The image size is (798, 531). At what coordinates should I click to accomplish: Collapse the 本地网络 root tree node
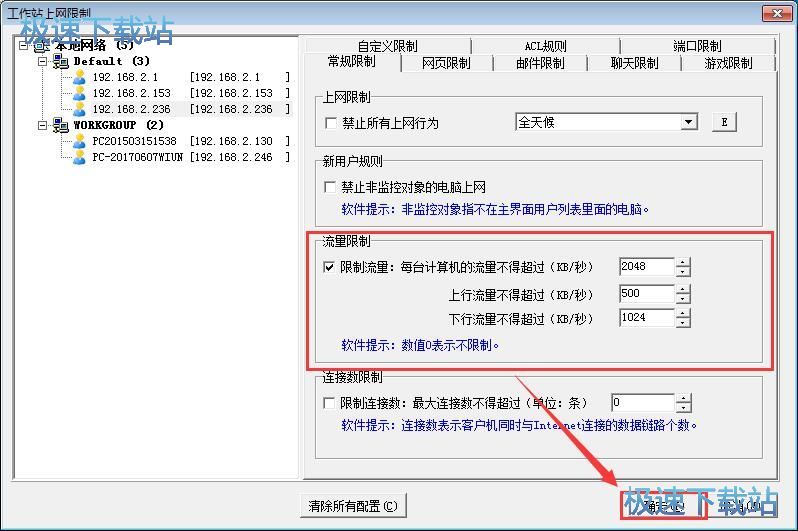point(23,45)
